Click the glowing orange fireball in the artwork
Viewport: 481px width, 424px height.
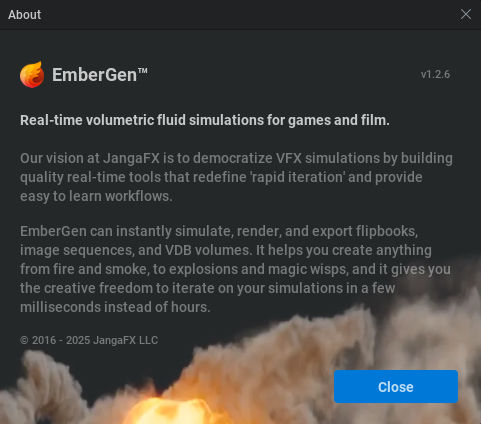(170, 411)
